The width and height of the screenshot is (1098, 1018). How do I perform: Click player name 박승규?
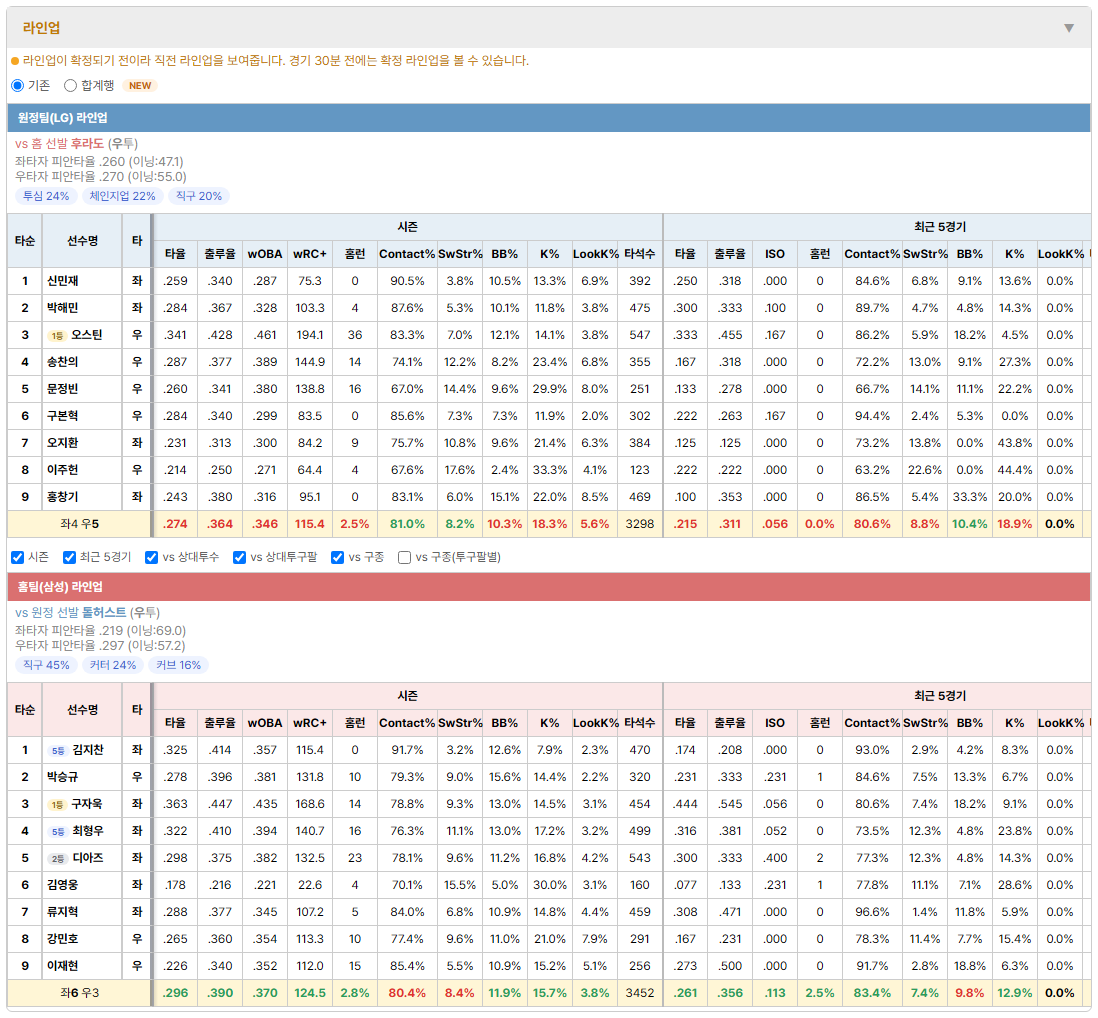[x=62, y=777]
